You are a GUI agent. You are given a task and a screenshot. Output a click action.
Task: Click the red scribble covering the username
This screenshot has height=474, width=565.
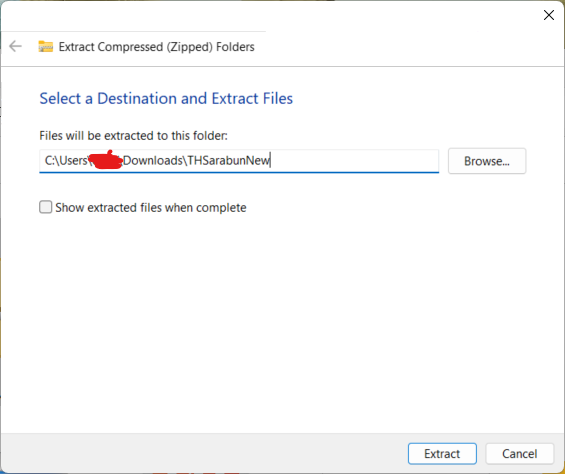click(106, 160)
